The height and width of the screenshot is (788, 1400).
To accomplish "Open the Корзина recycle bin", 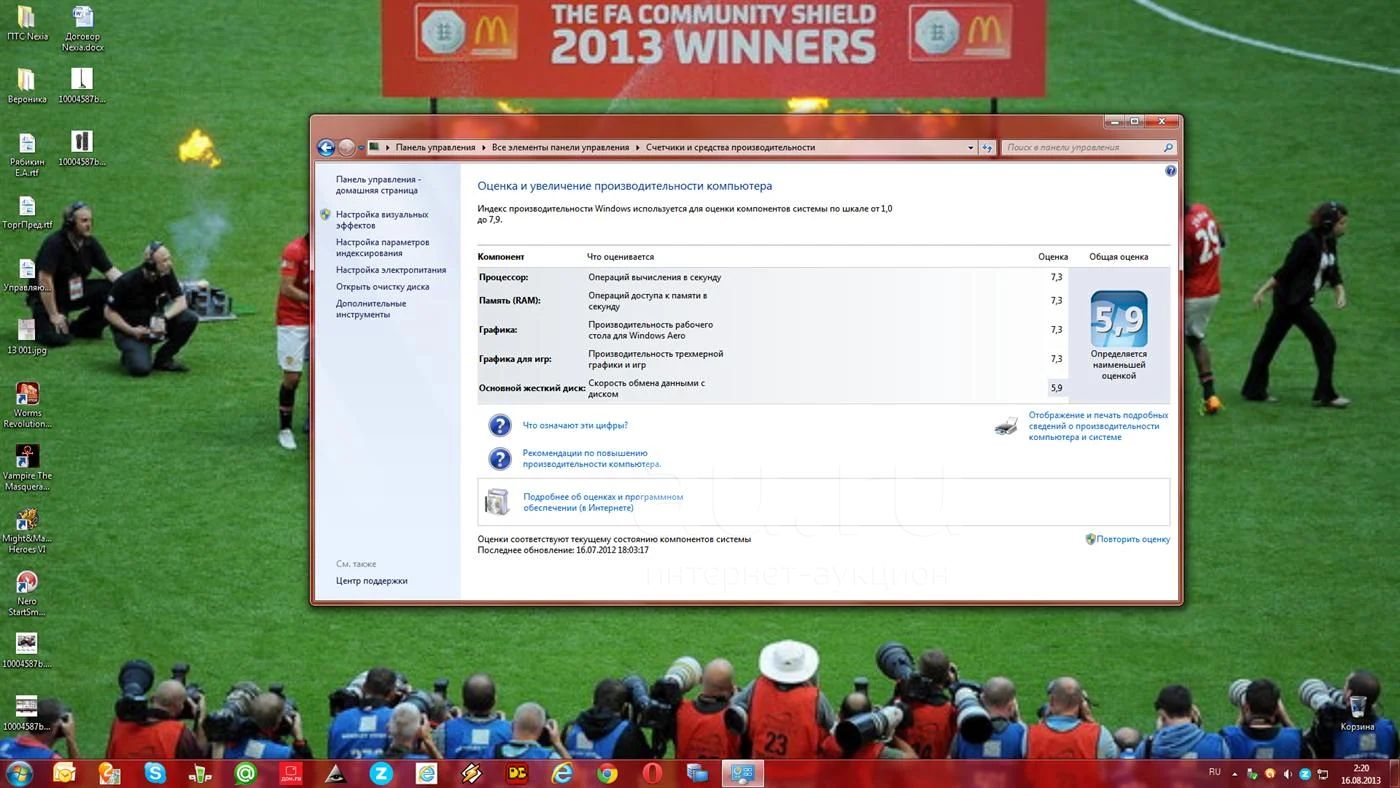I will 1357,713.
